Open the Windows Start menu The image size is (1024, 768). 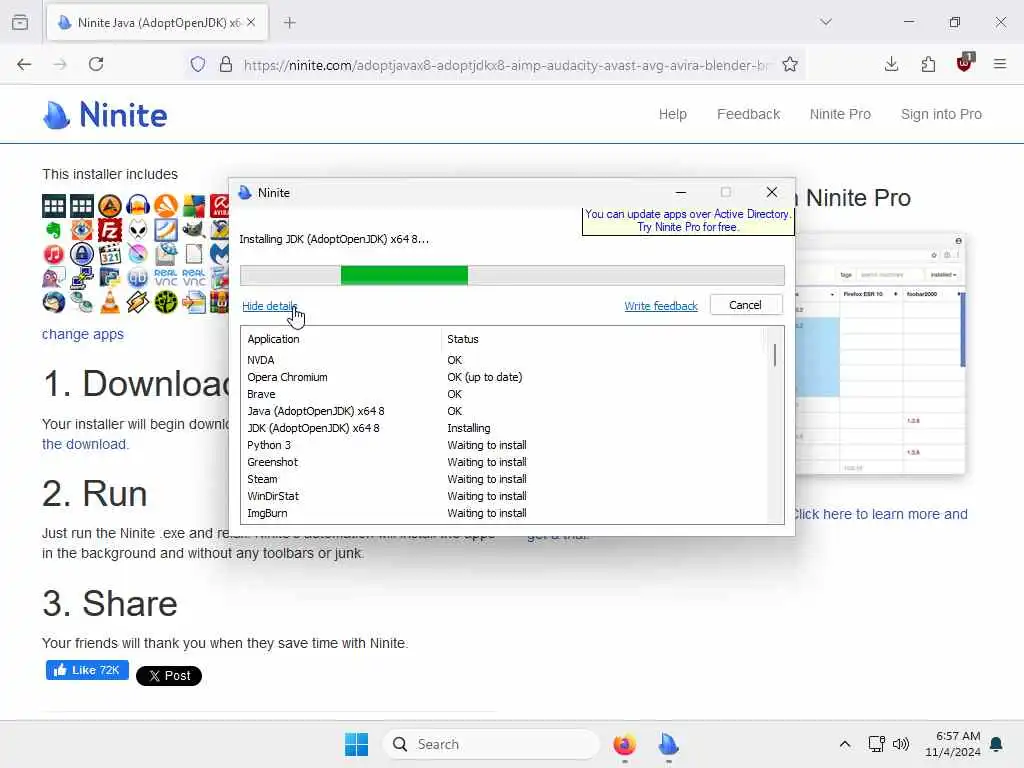(x=357, y=744)
